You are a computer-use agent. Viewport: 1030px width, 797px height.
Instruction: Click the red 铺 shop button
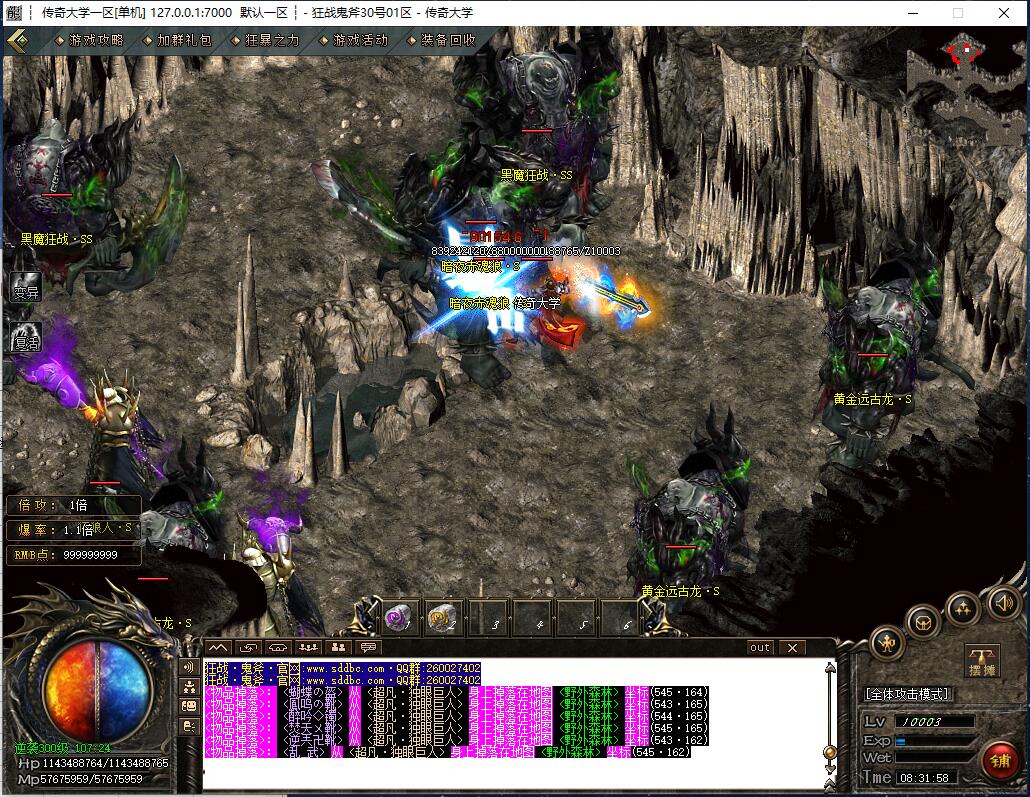coord(1000,761)
